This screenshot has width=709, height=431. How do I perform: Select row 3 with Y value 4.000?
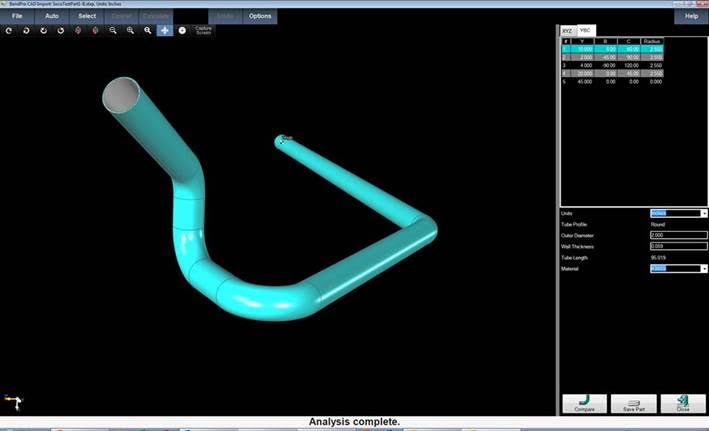[613, 66]
